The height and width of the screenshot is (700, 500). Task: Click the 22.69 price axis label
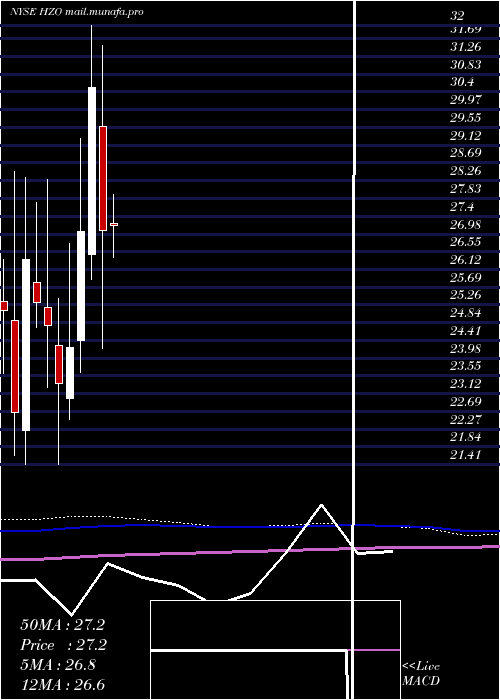(x=466, y=401)
